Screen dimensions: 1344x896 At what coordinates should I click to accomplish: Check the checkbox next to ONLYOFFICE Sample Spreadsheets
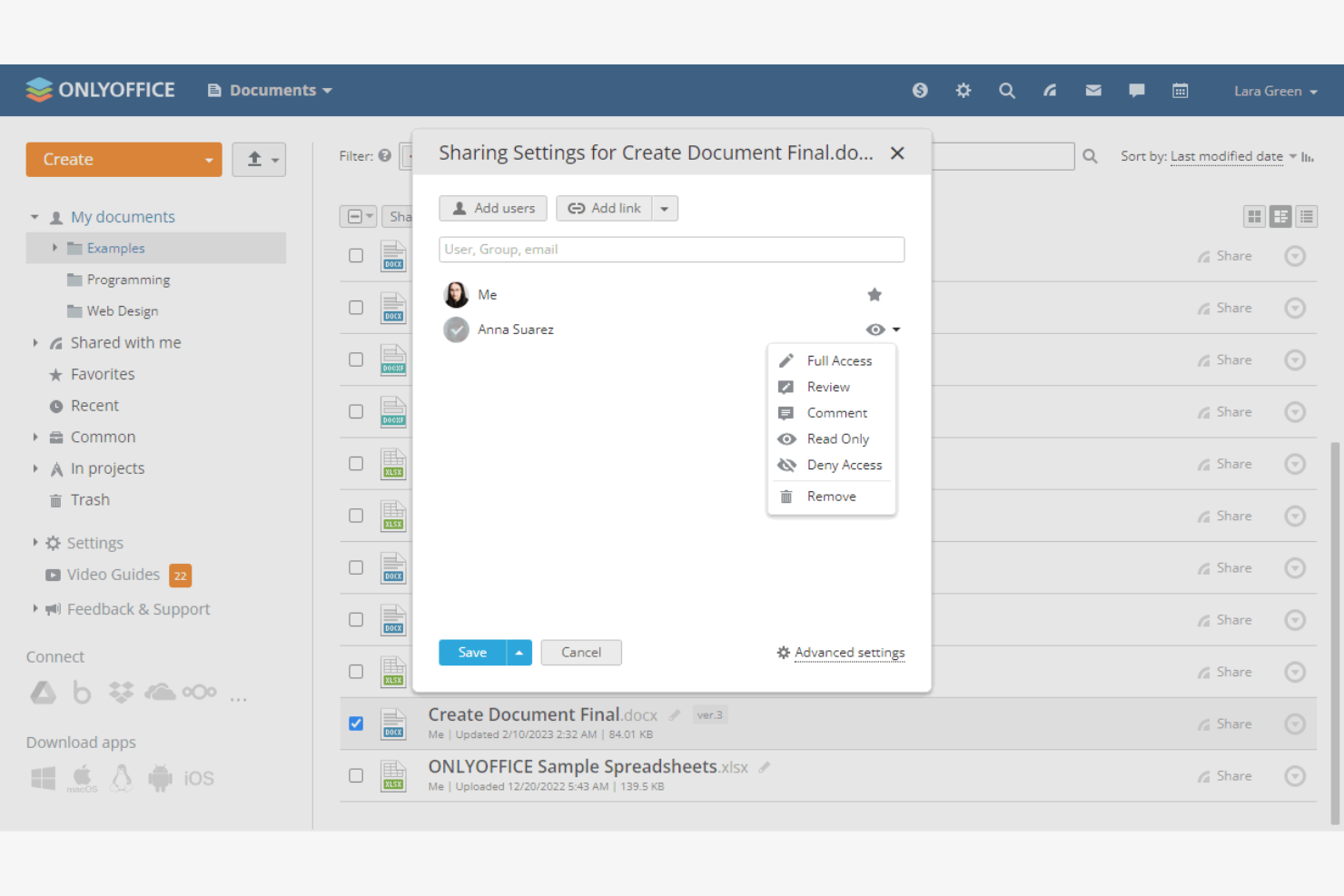pyautogui.click(x=355, y=775)
